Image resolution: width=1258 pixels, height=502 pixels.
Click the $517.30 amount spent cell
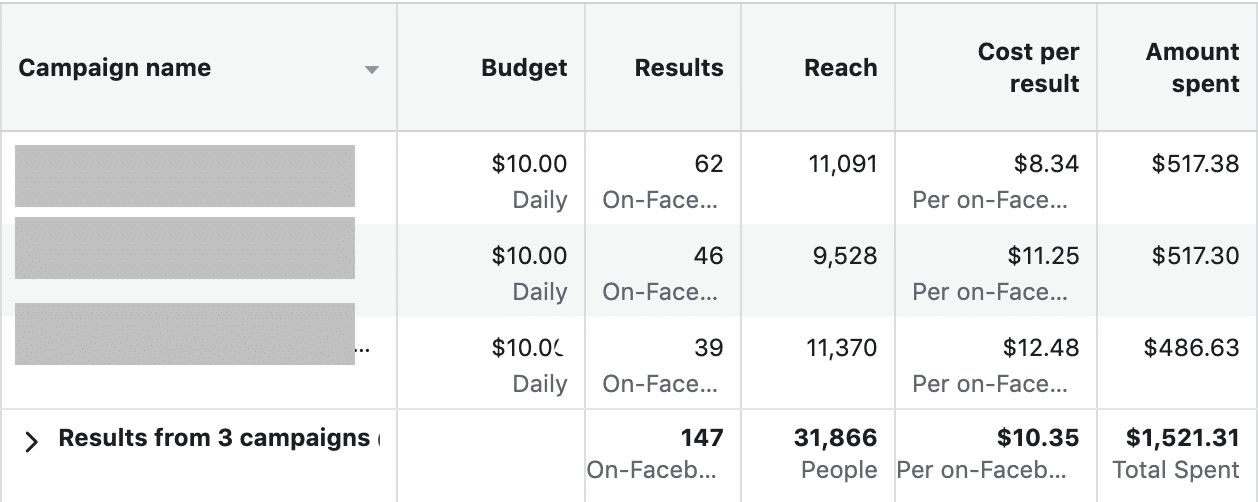pos(1195,256)
